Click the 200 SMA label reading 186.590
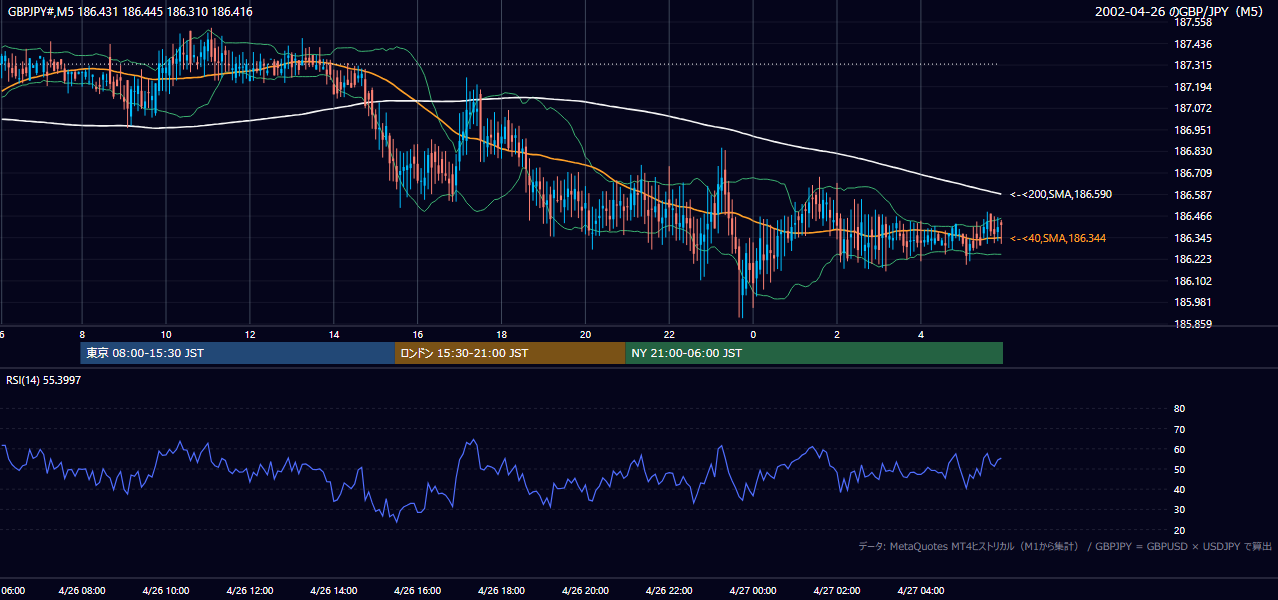Image resolution: width=1278 pixels, height=600 pixels. [x=1060, y=194]
